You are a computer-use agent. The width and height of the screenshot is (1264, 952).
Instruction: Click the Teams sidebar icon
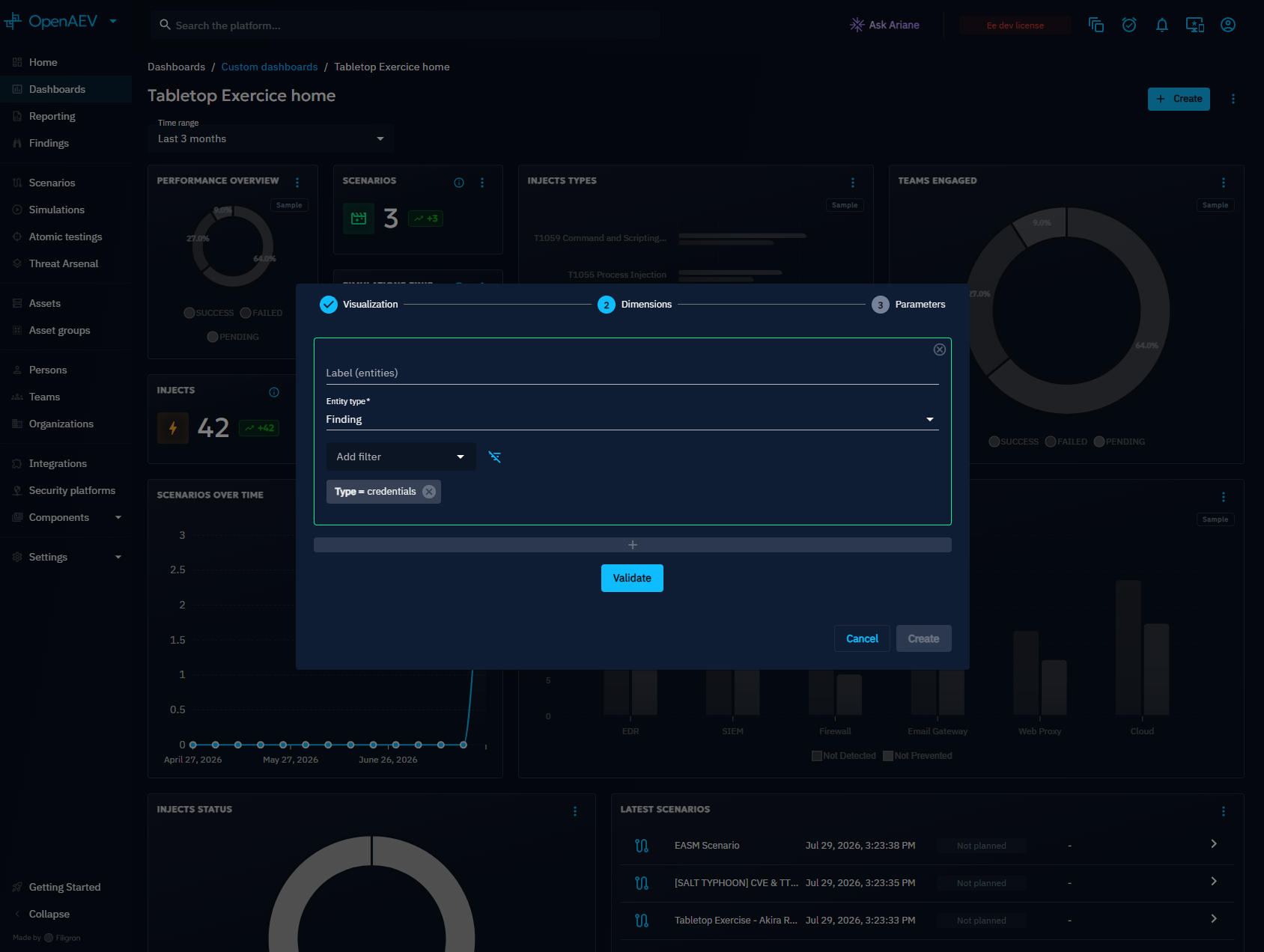[17, 397]
